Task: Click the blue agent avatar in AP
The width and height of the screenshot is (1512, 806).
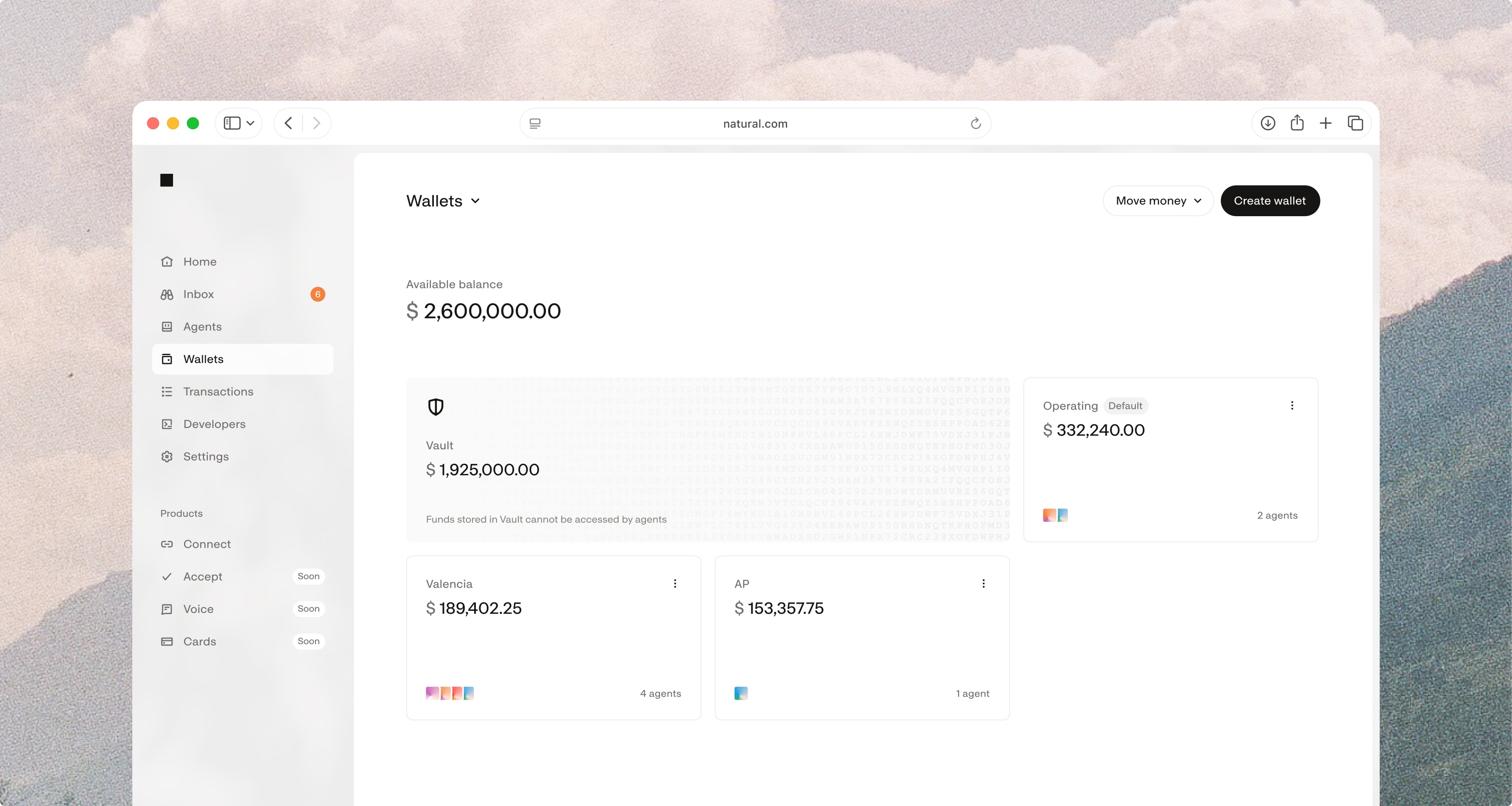Action: tap(741, 693)
